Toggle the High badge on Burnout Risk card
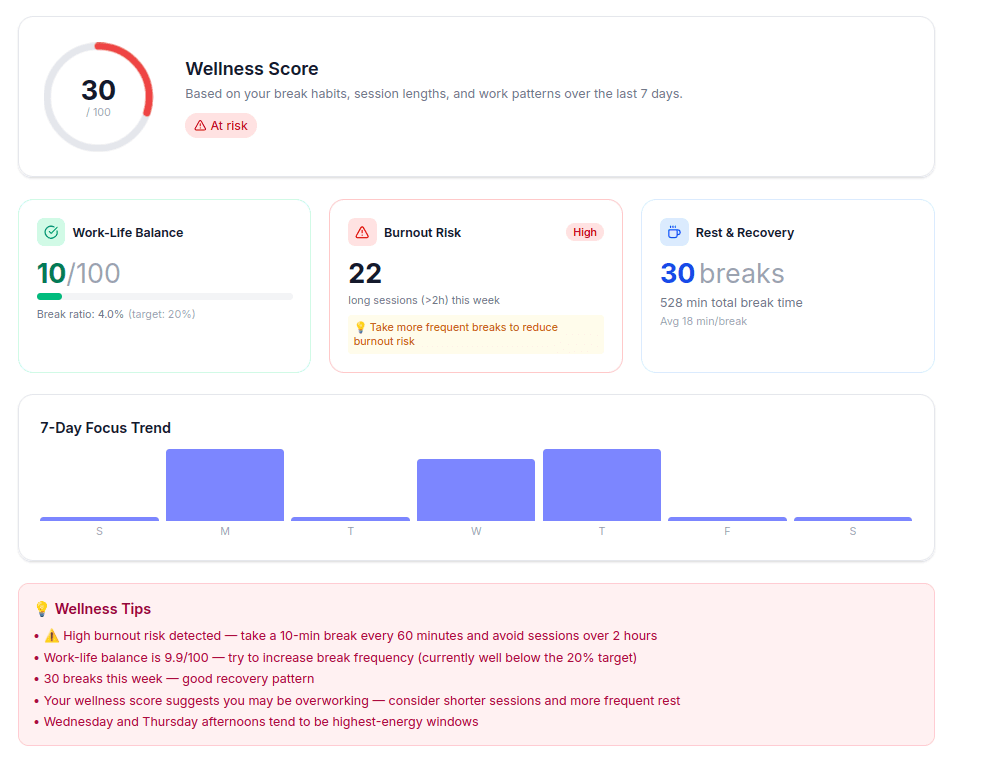 [584, 231]
